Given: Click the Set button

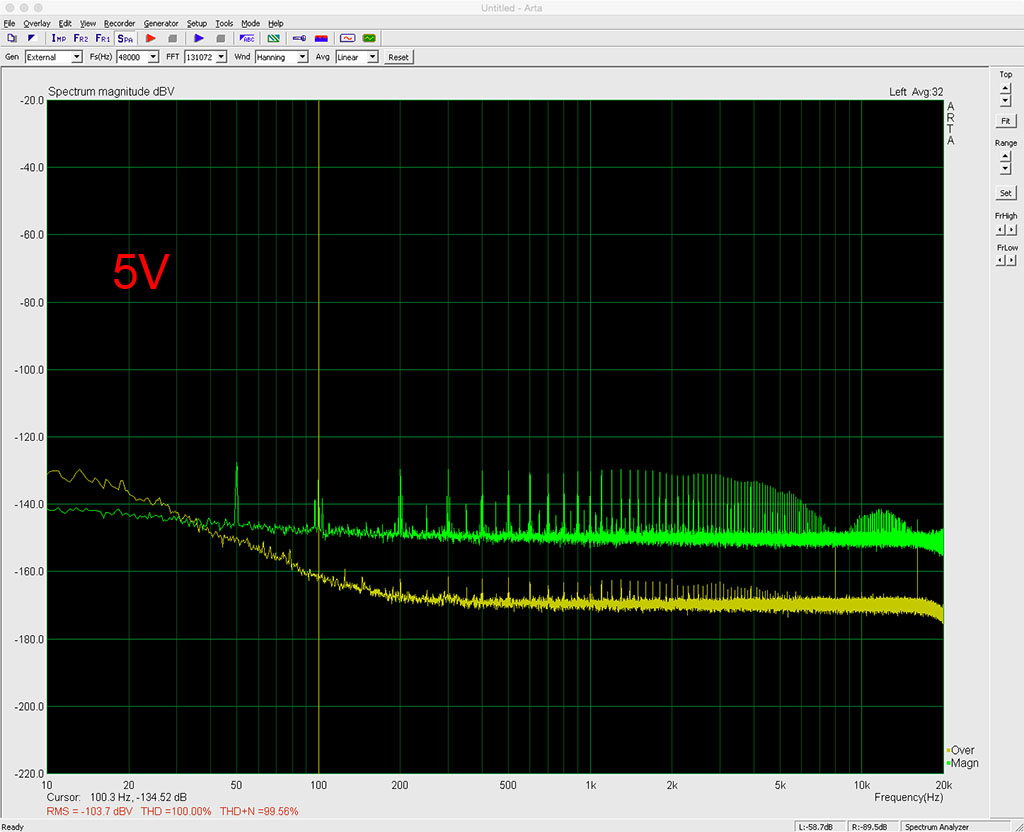Looking at the screenshot, I should click(x=1006, y=193).
